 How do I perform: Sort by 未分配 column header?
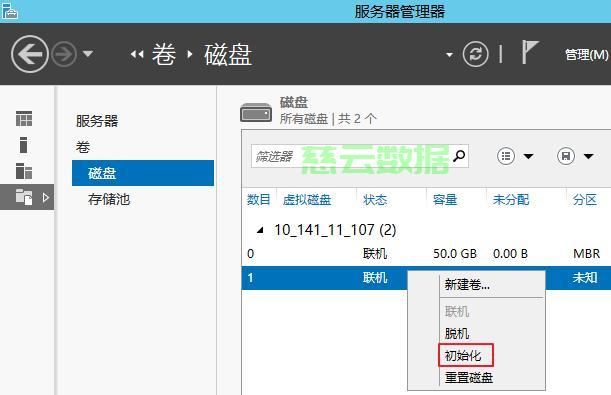pyautogui.click(x=511, y=200)
